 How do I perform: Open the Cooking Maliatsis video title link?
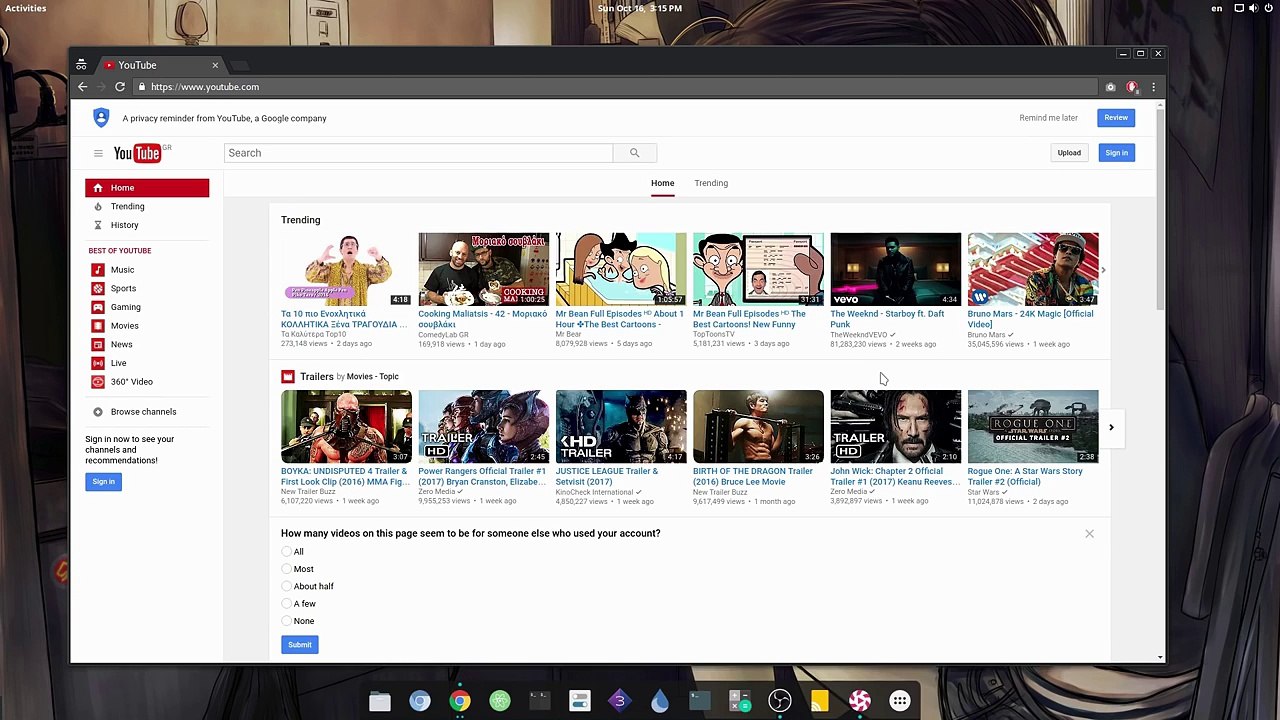pyautogui.click(x=483, y=319)
